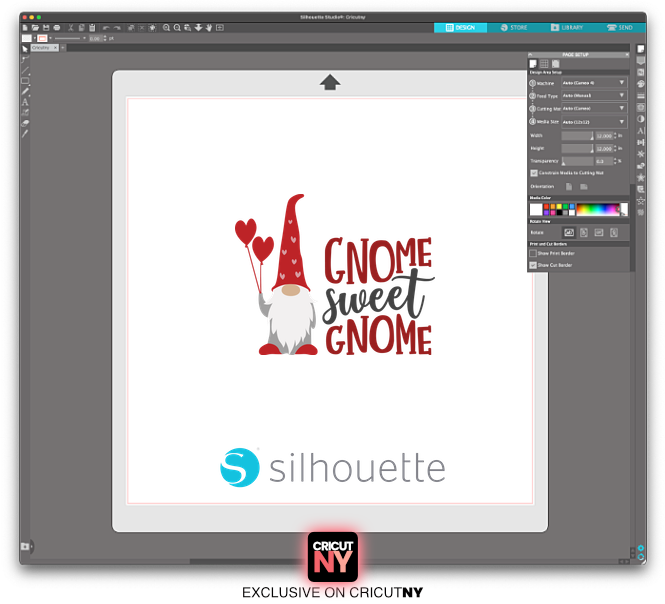
Task: Choose the Text tool
Action: click(25, 102)
